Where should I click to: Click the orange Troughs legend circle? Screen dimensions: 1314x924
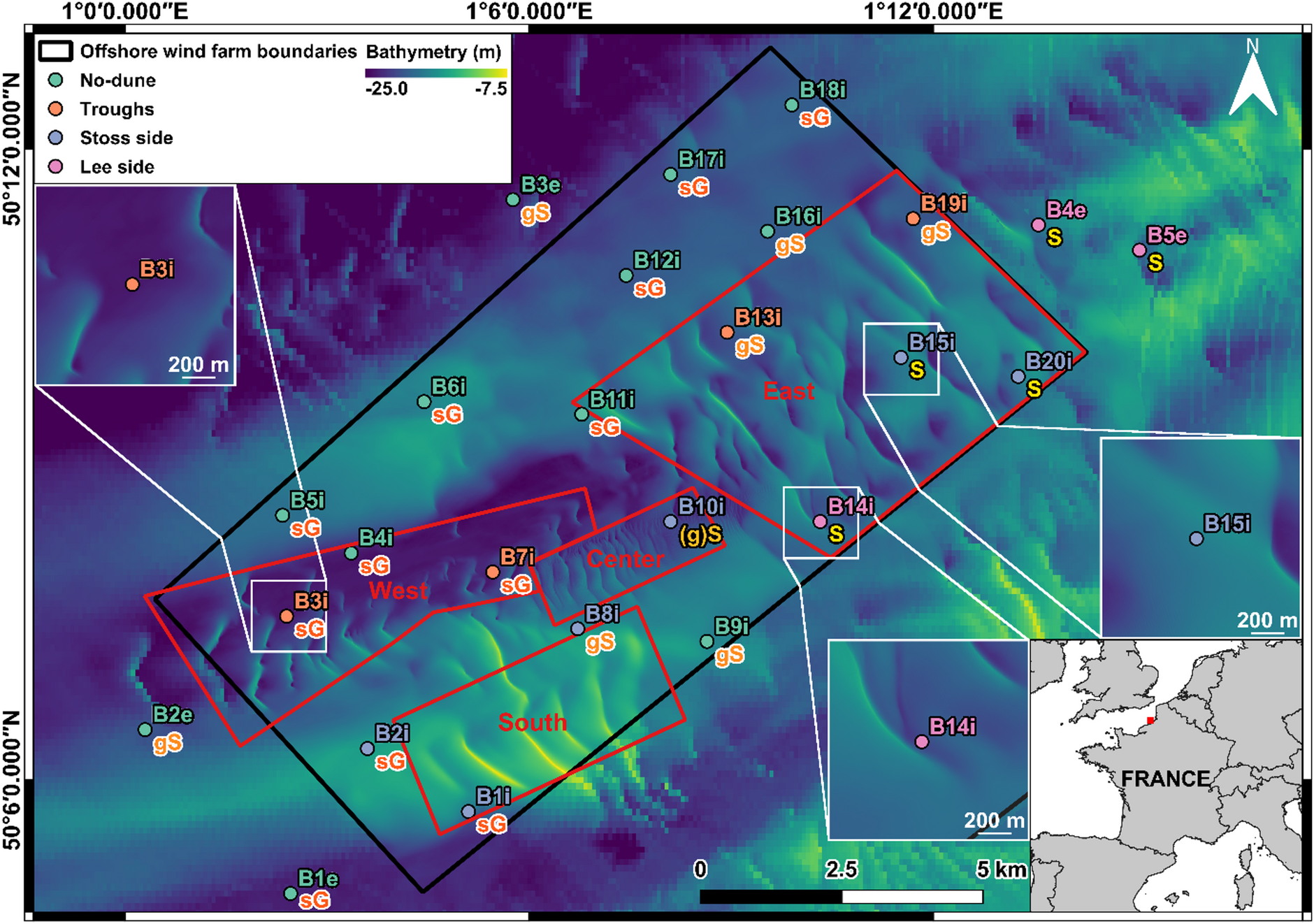55,109
